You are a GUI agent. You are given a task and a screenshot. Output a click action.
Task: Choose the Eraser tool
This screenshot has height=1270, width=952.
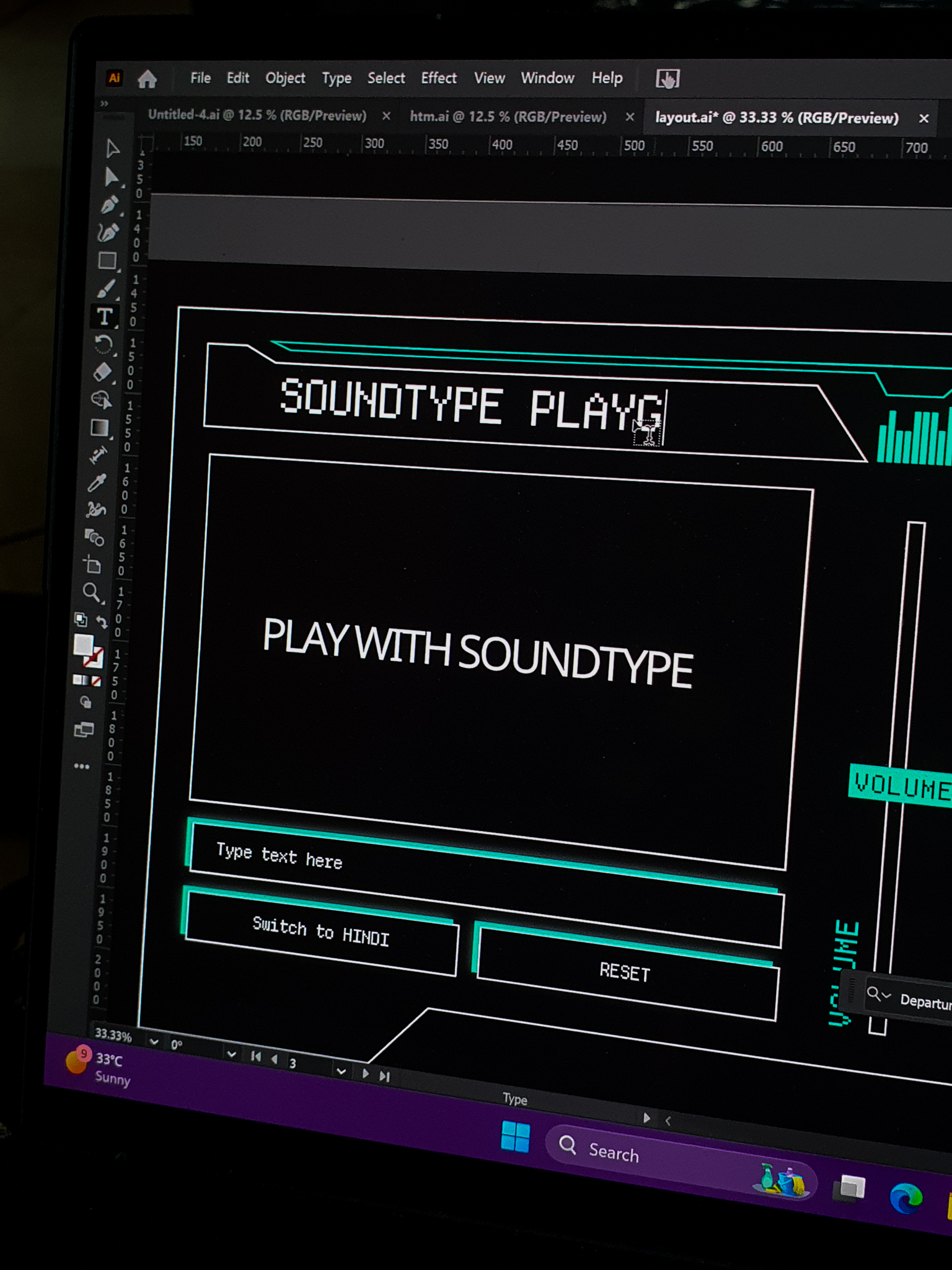102,371
